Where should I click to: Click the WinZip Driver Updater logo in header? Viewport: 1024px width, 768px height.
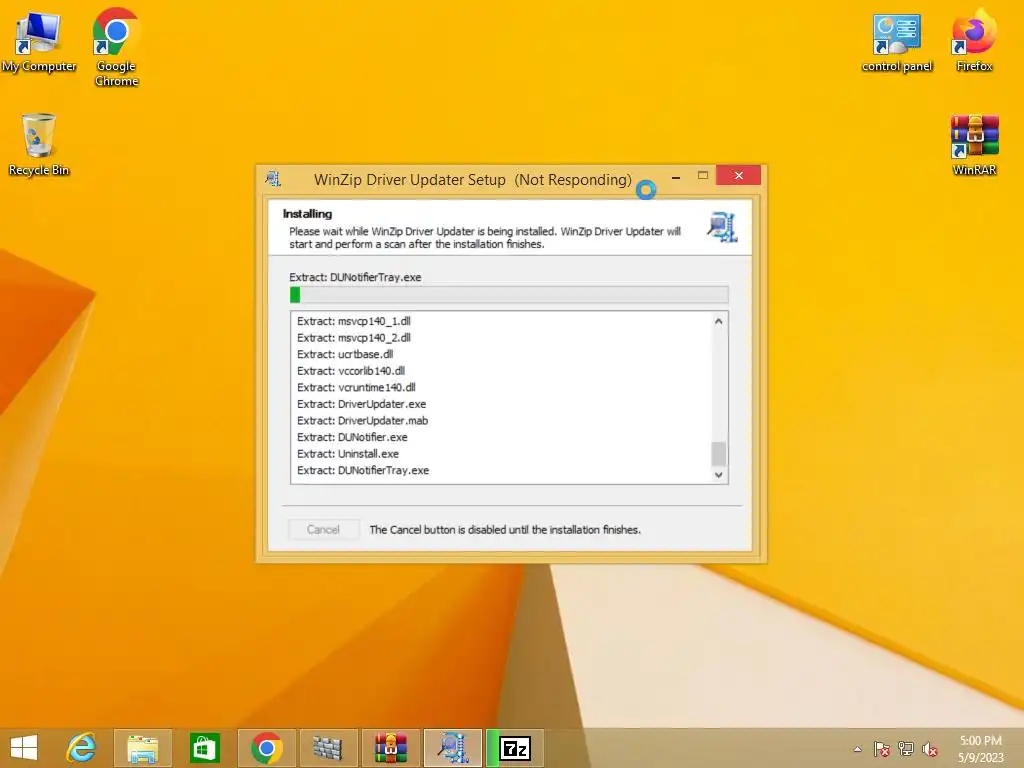pyautogui.click(x=722, y=227)
